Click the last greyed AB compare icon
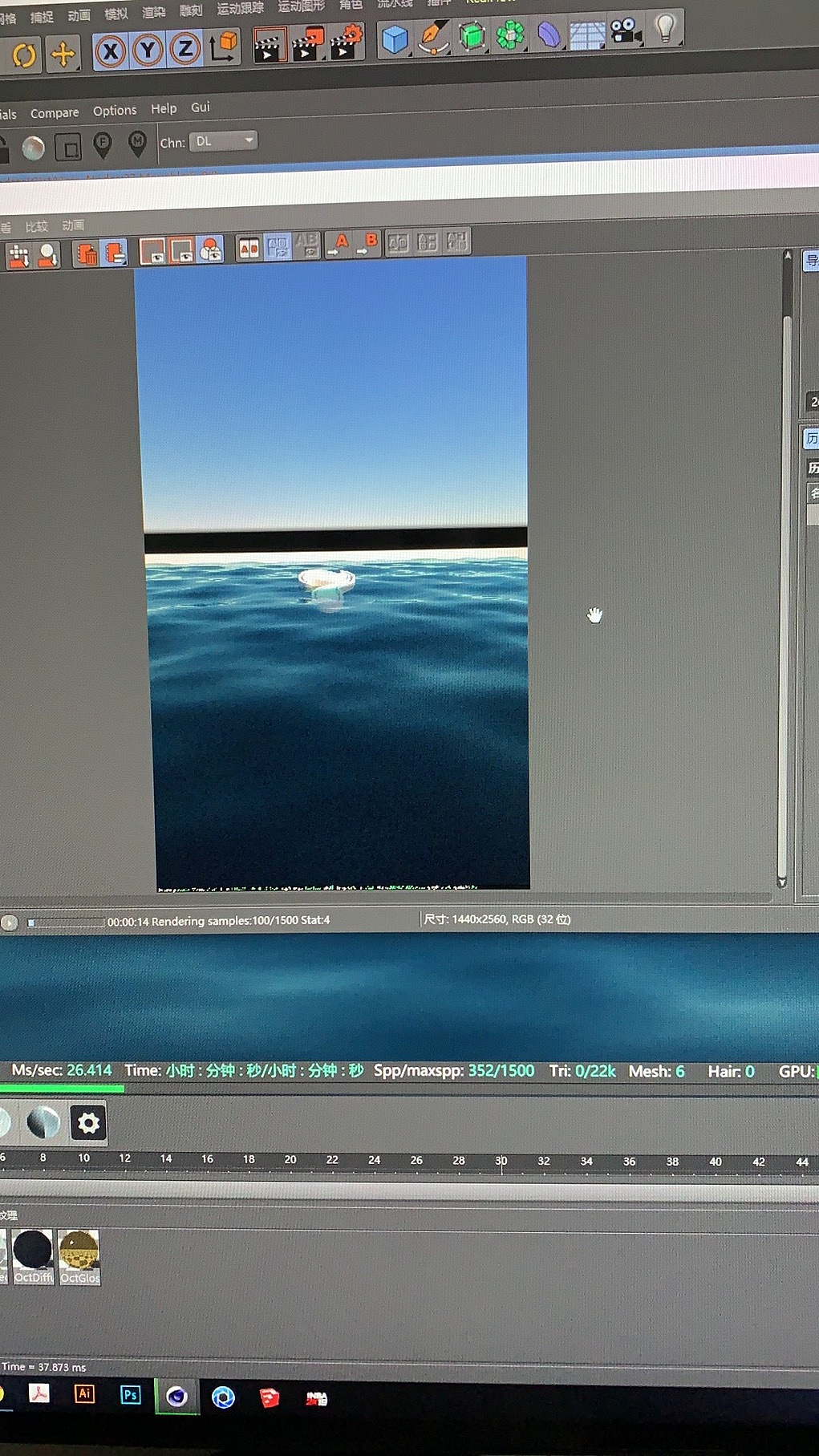Screen dimensions: 819x1456 (457, 241)
